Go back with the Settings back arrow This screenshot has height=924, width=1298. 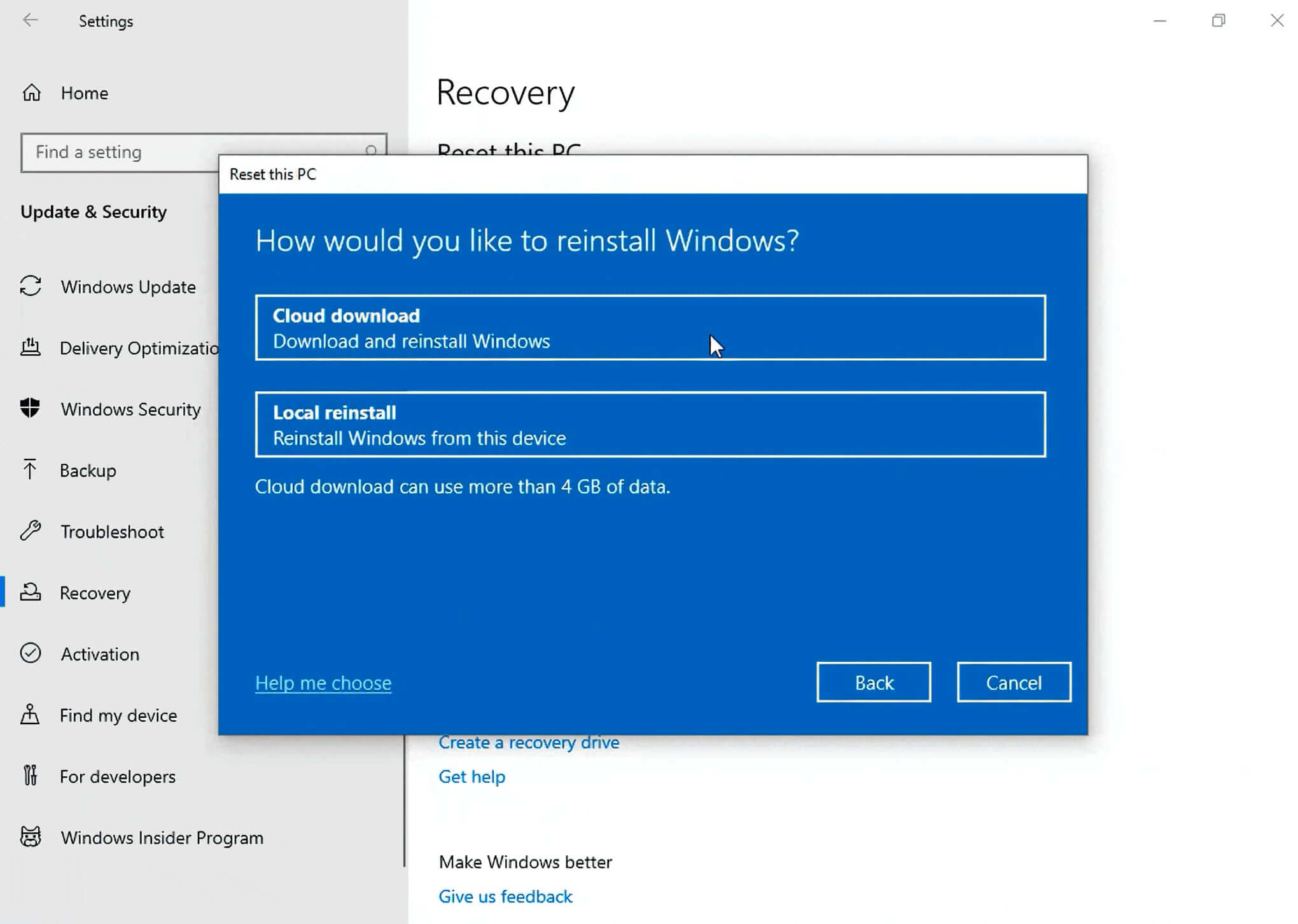(31, 20)
